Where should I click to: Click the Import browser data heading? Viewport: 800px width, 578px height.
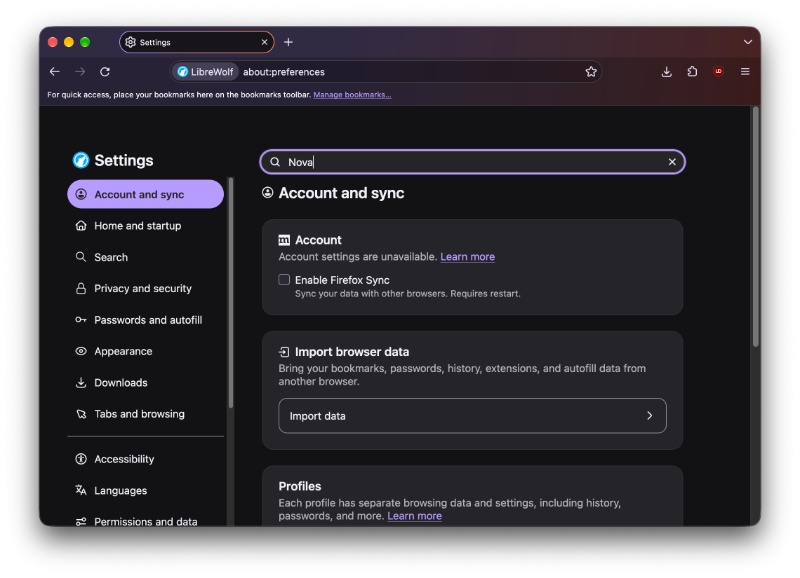pyautogui.click(x=352, y=351)
